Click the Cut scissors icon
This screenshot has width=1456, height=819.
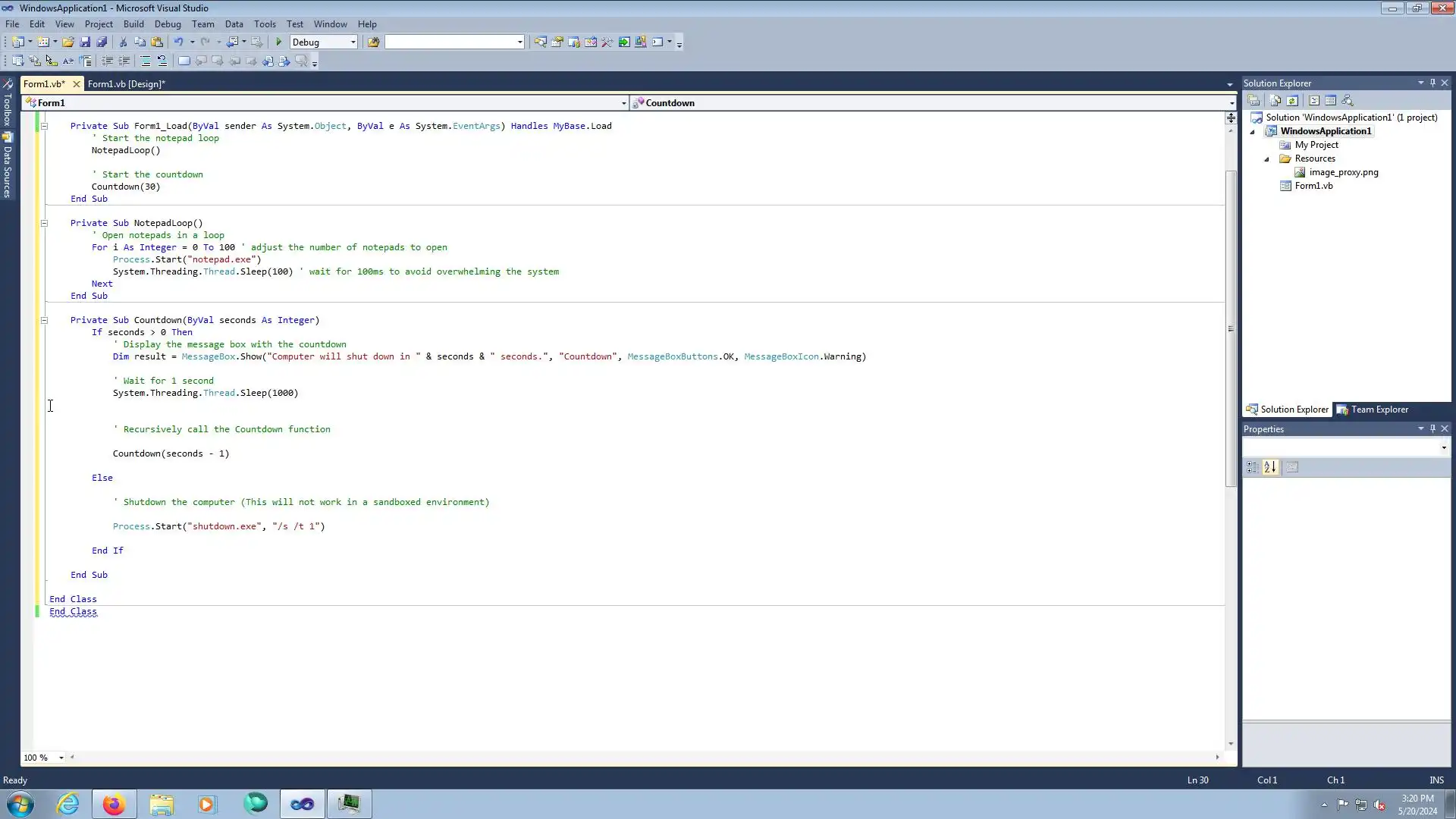(x=123, y=42)
